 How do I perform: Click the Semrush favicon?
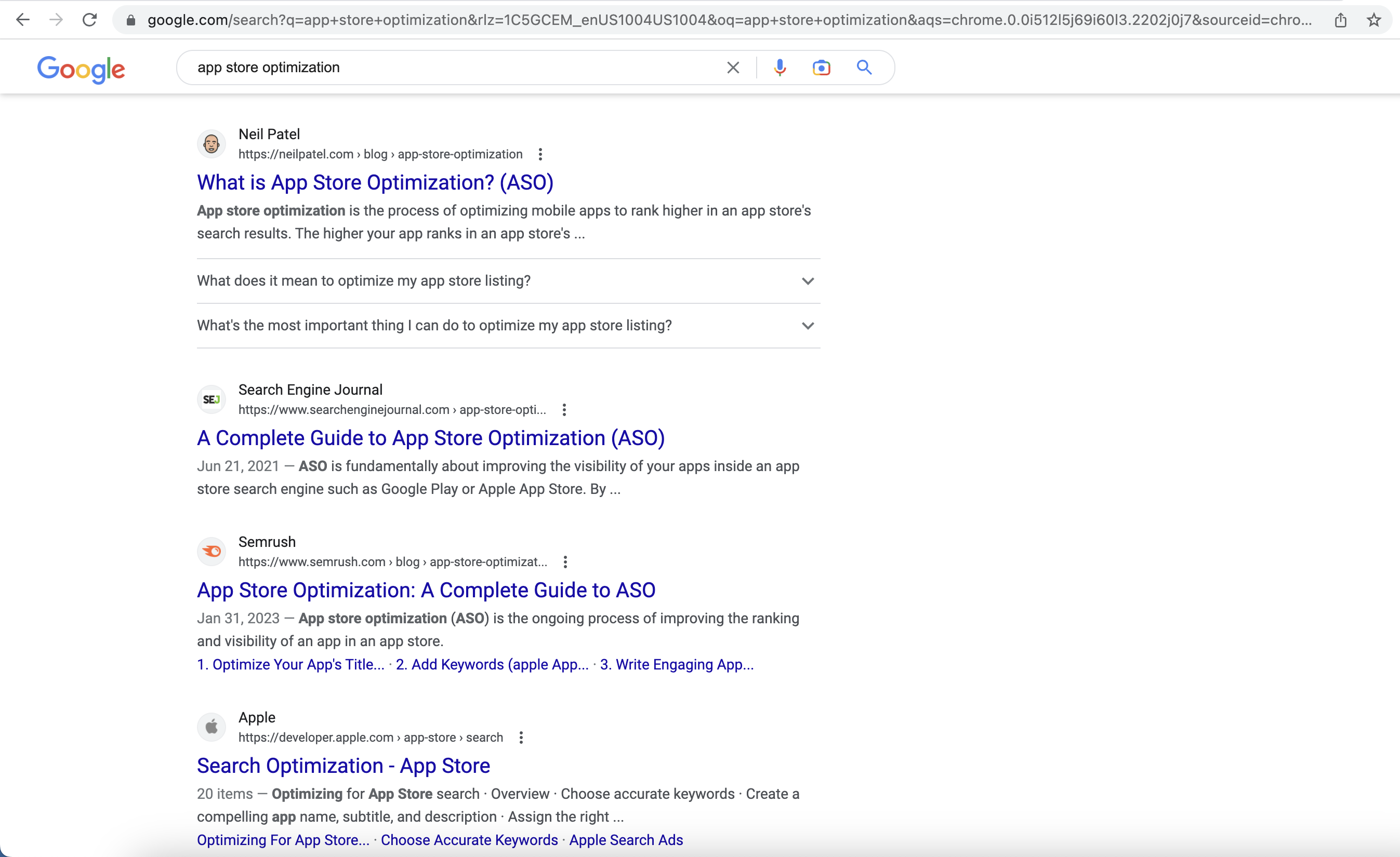212,551
